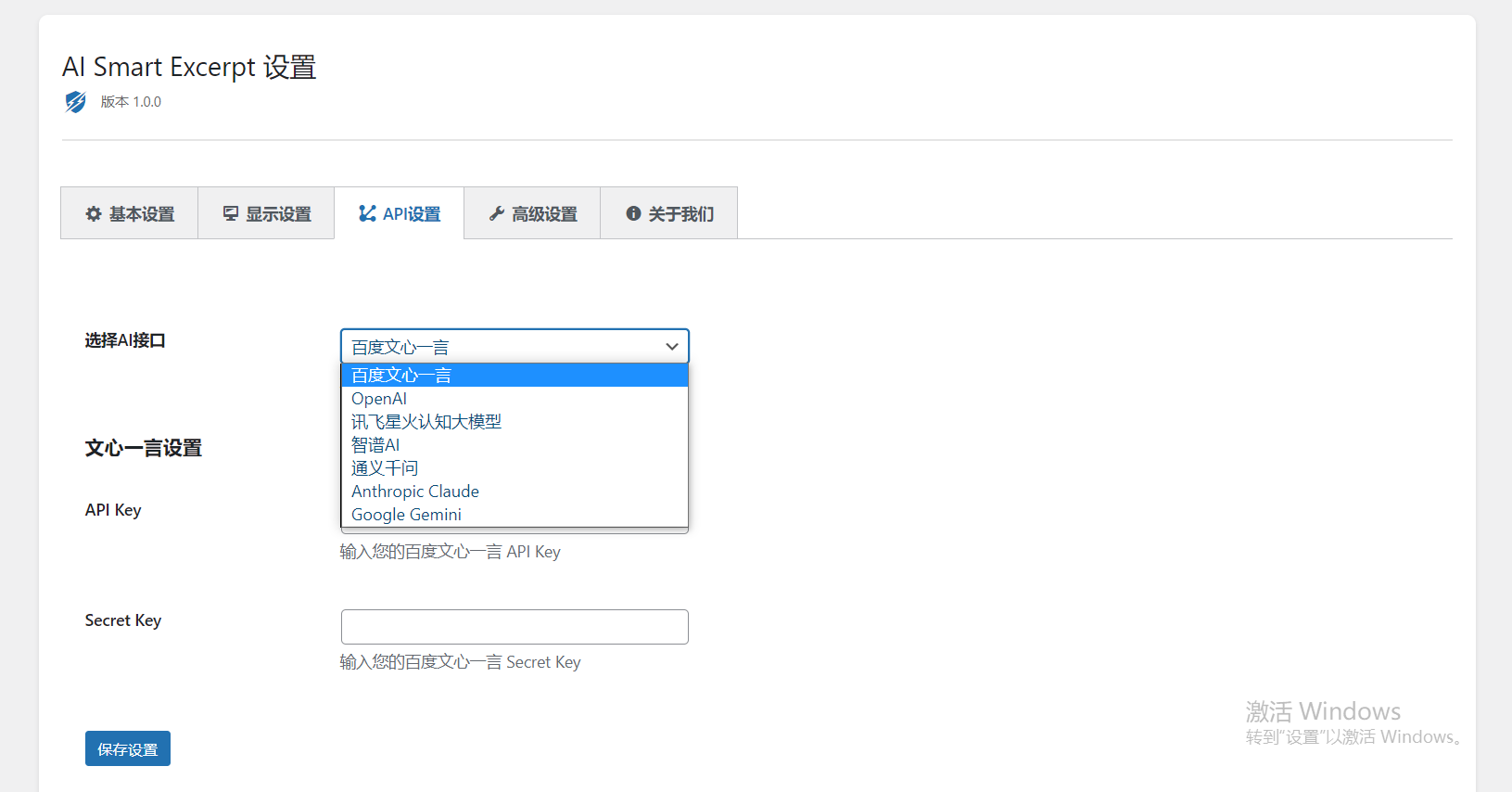Click the 版本 1.0.0 text
This screenshot has height=792, width=1512.
coord(131,102)
